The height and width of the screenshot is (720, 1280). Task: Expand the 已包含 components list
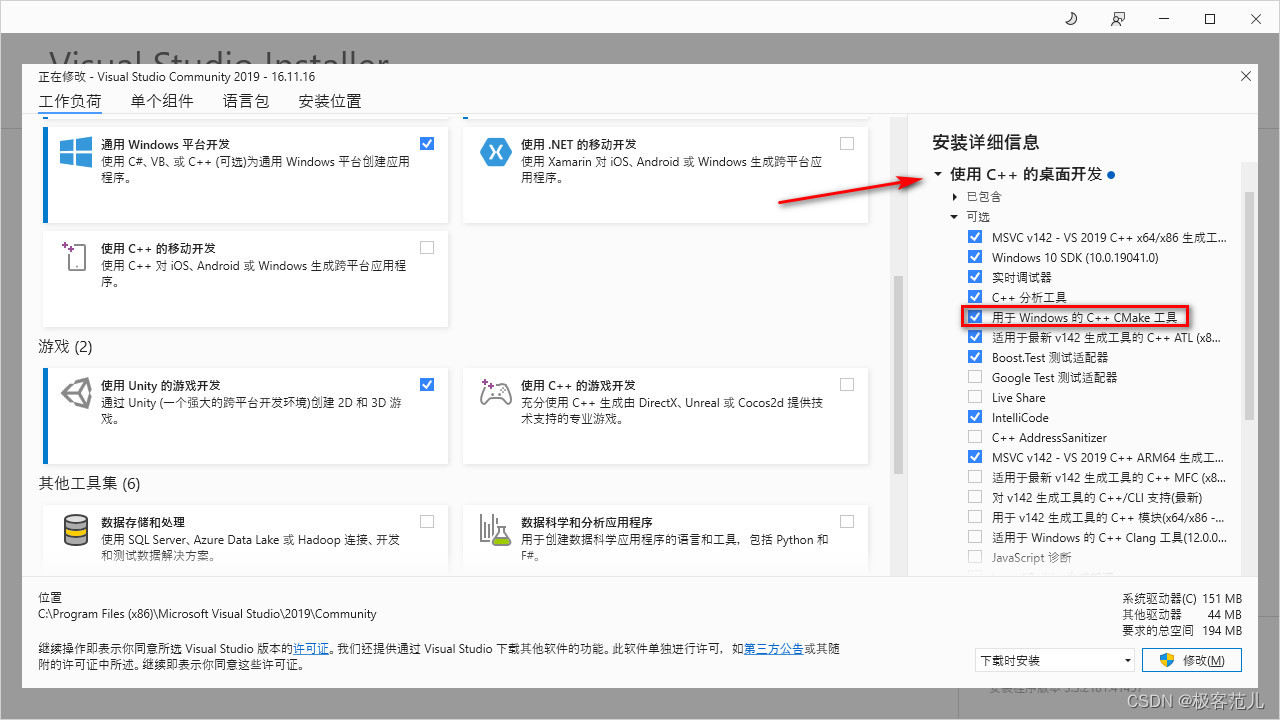(955, 197)
